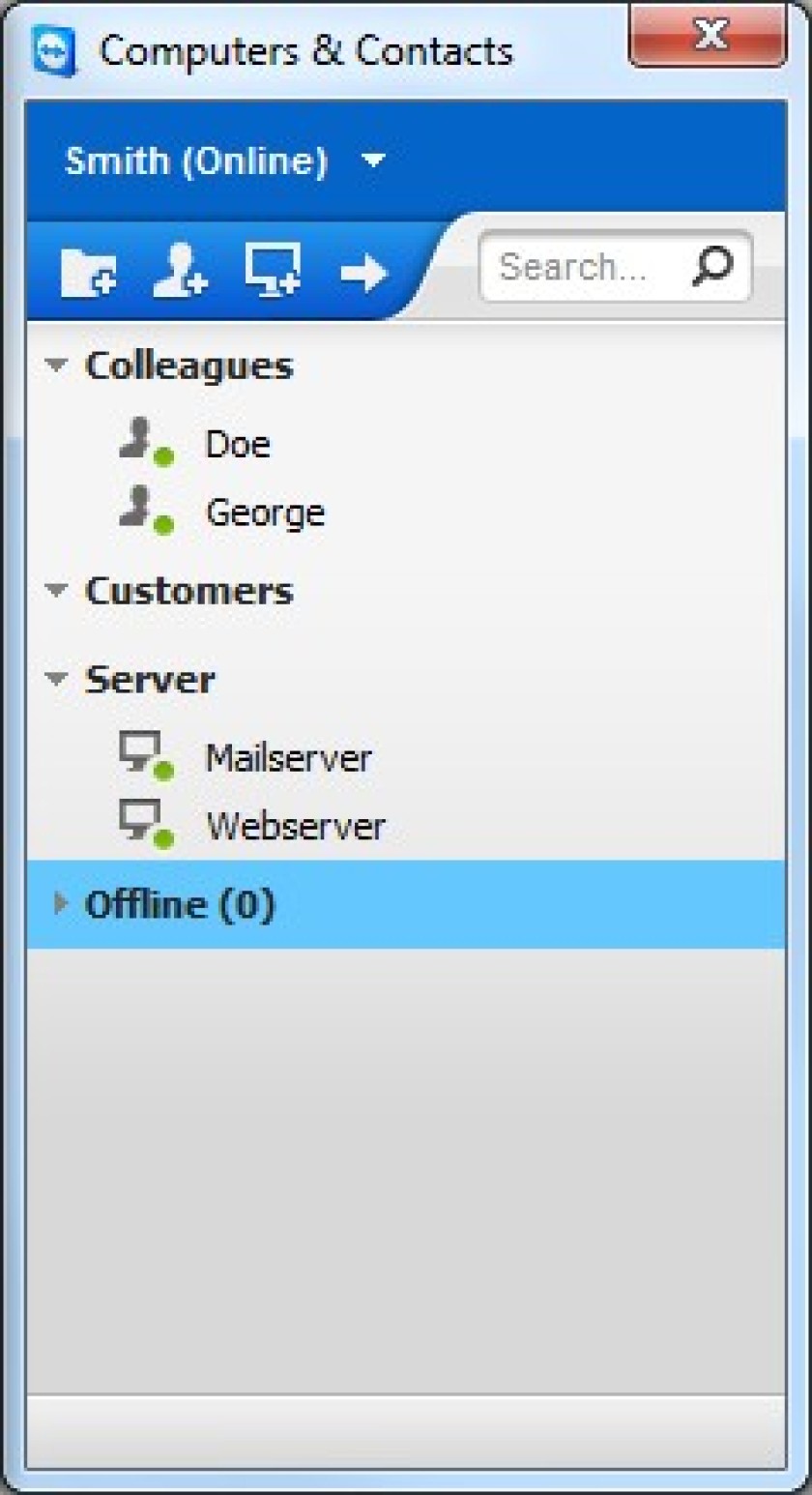Click into the Search field
The image size is (812, 1495).
pyautogui.click(x=590, y=266)
